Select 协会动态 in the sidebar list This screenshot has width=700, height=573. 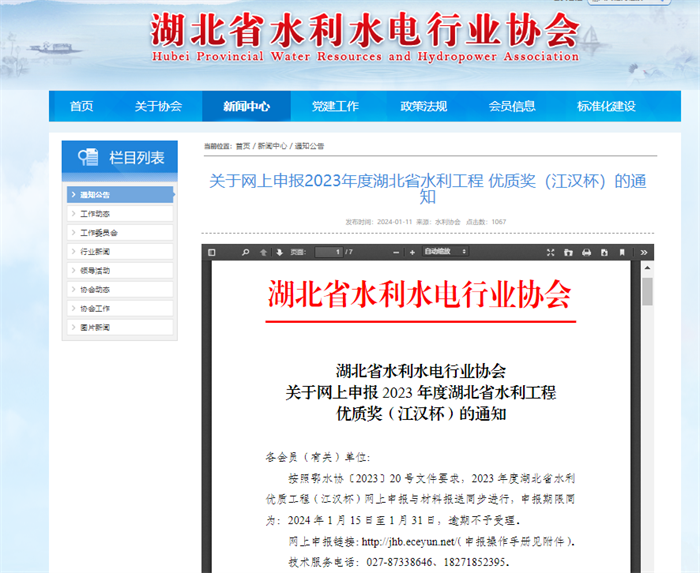(120, 290)
